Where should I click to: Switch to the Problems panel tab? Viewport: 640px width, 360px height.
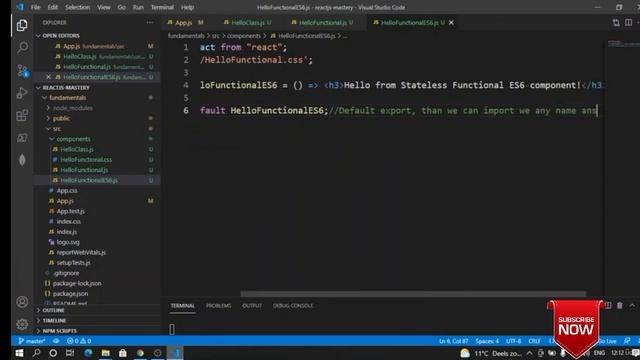coord(218,306)
